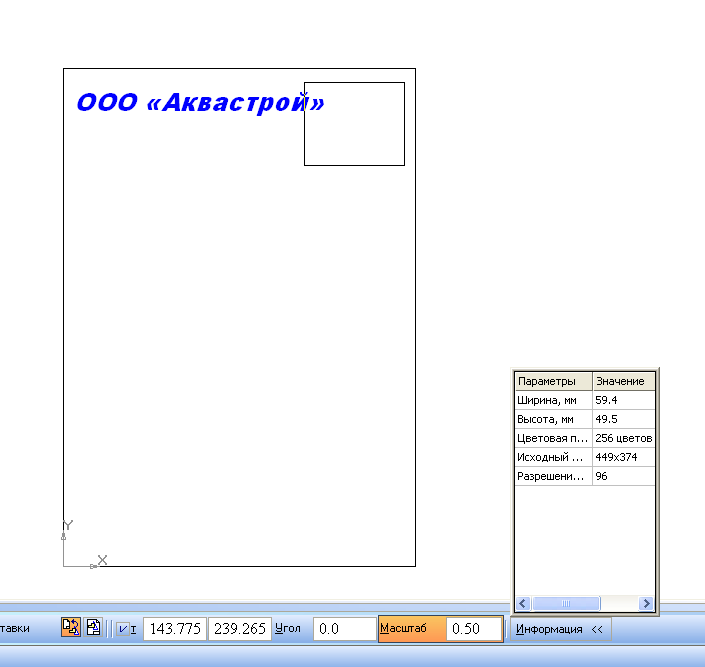Viewport: 705px width, 667px height.
Task: Click the left scroll arrow in info panel
Action: pyautogui.click(x=522, y=603)
